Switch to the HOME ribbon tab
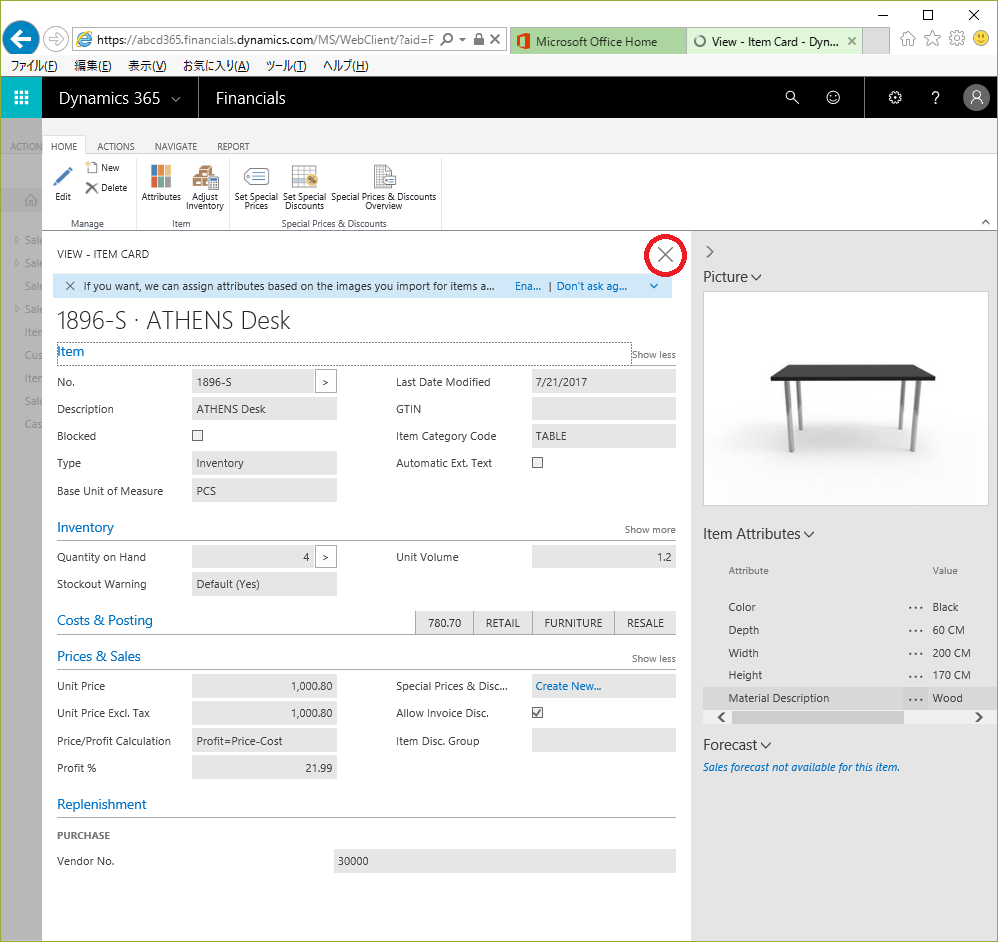The width and height of the screenshot is (998, 942). (x=64, y=146)
